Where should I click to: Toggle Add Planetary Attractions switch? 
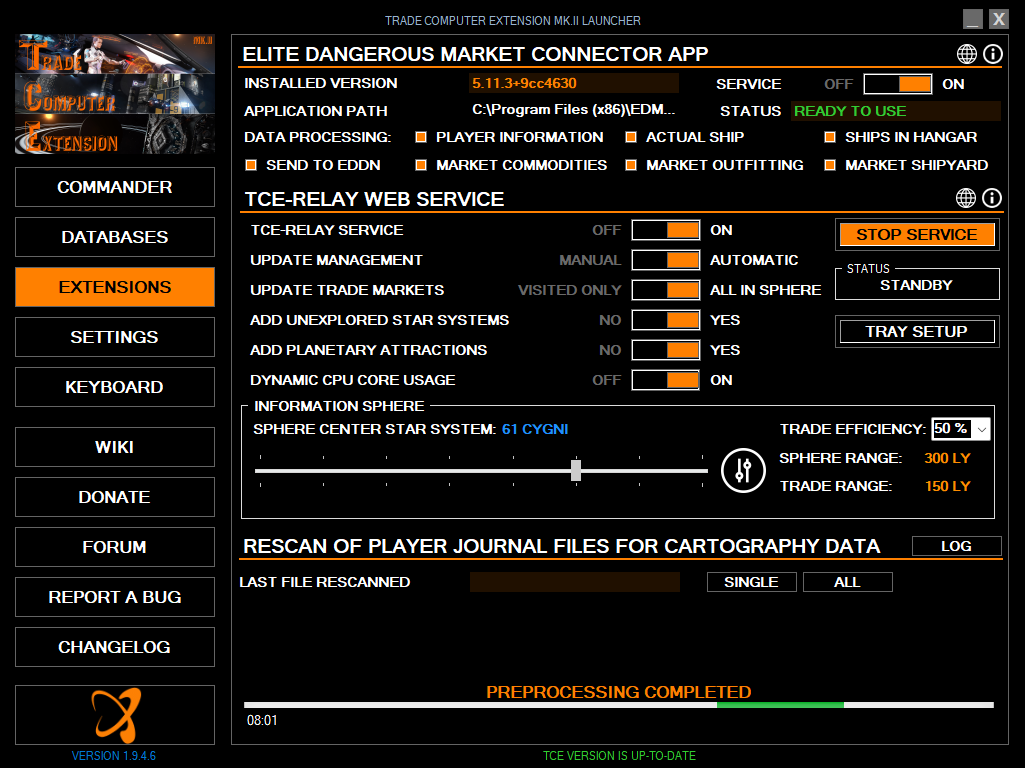pos(665,350)
